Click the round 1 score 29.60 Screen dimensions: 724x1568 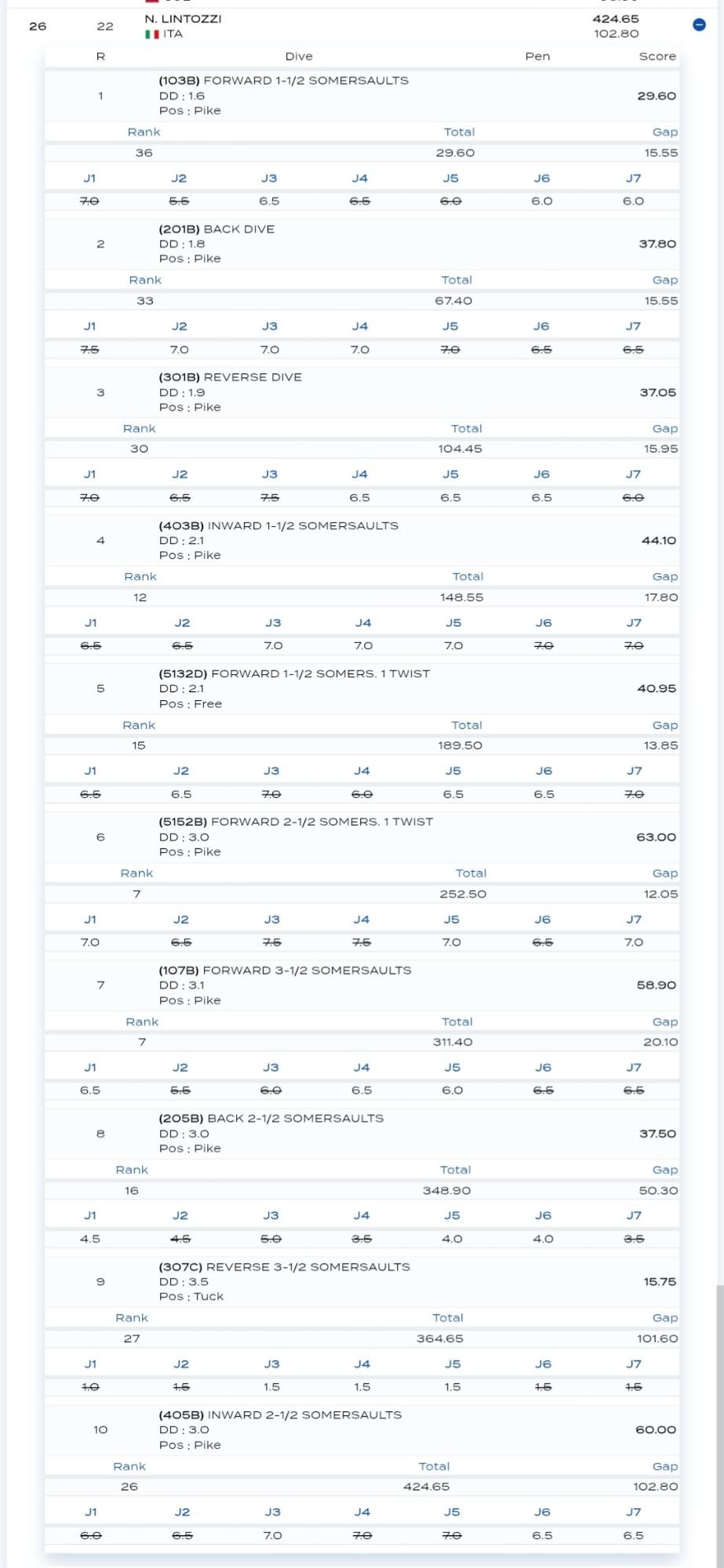tap(657, 96)
